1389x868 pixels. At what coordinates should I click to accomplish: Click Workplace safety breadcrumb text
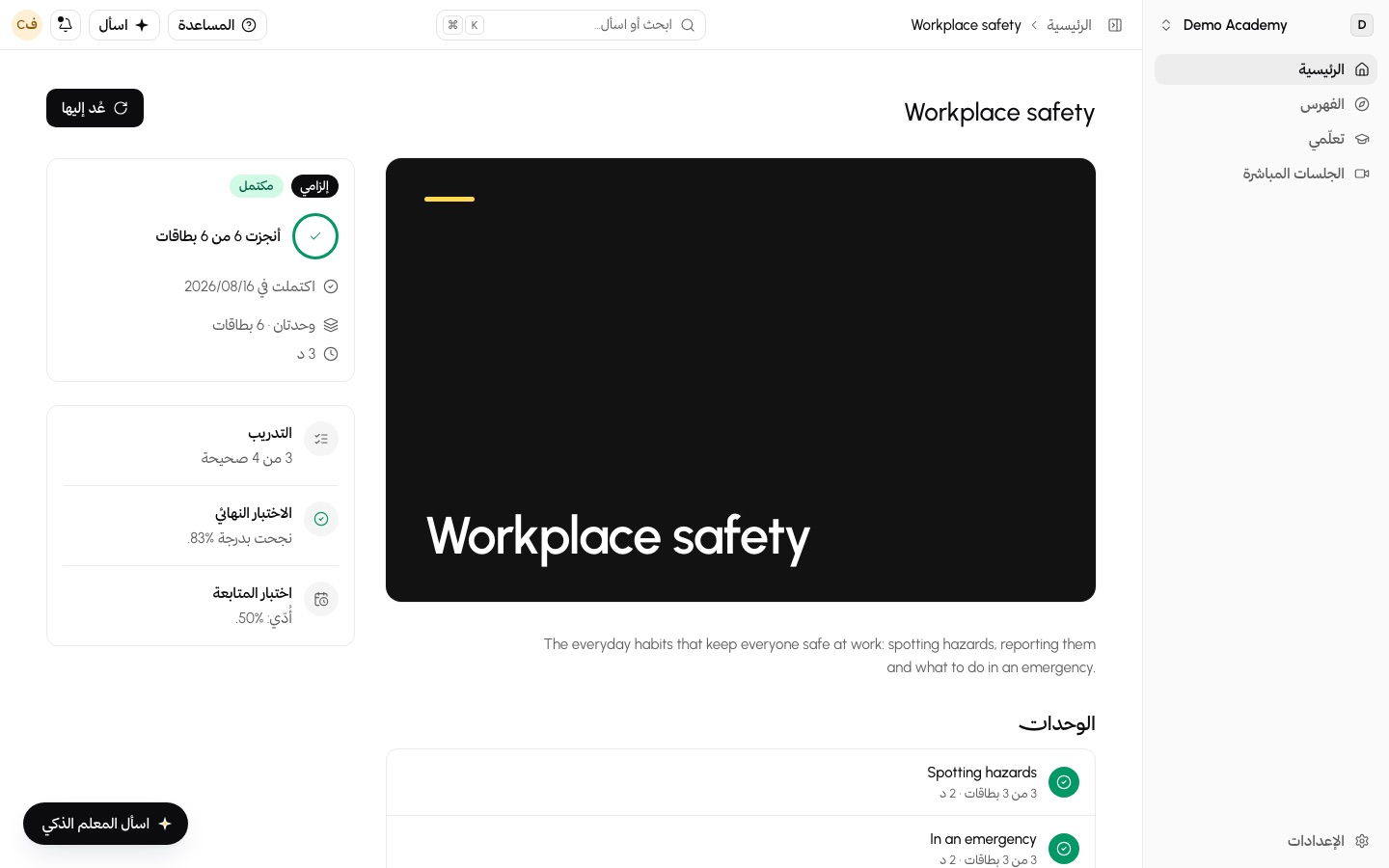(x=966, y=25)
